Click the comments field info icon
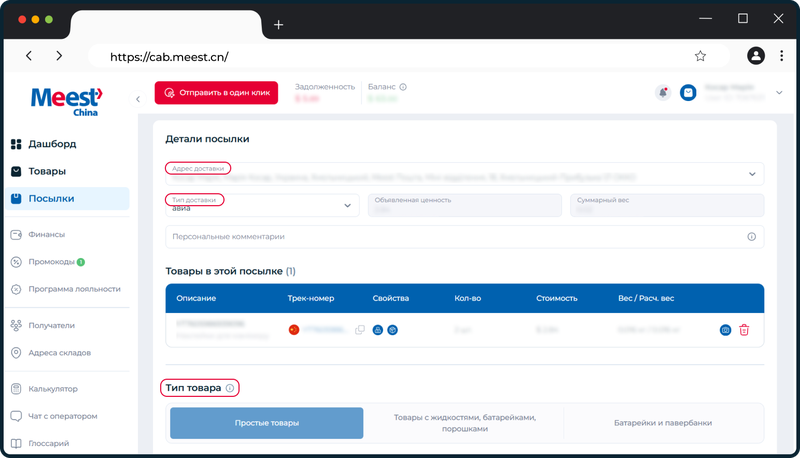The image size is (800, 458). 752,237
